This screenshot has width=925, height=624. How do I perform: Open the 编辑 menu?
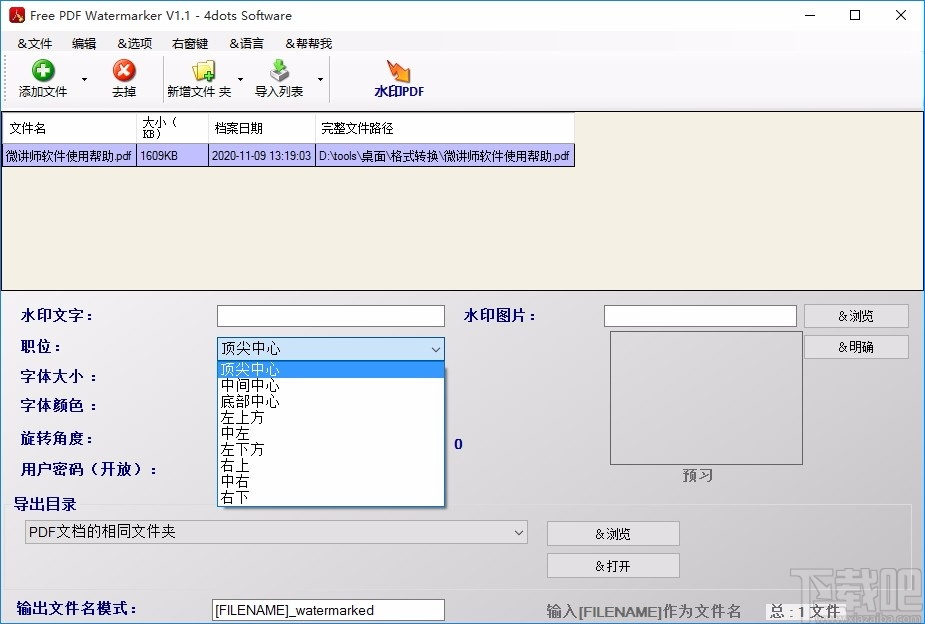[84, 44]
